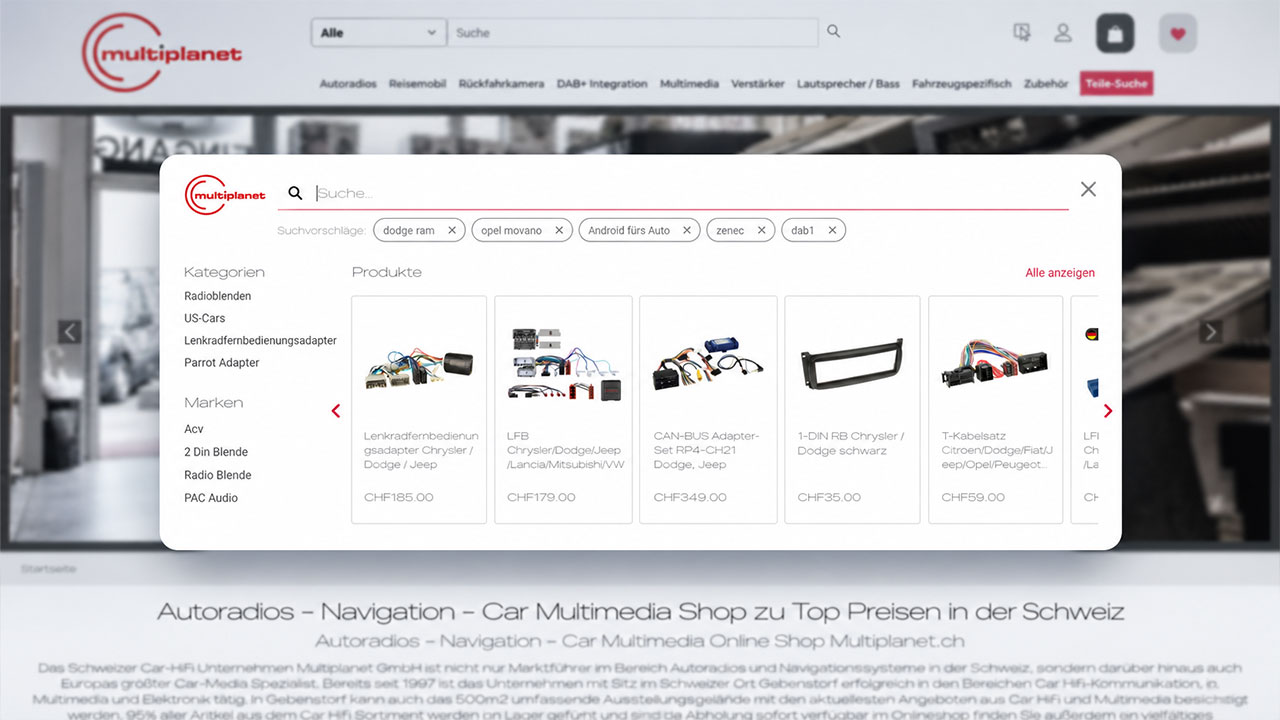1280x720 pixels.
Task: Close the search overlay with the X
Action: (1088, 189)
